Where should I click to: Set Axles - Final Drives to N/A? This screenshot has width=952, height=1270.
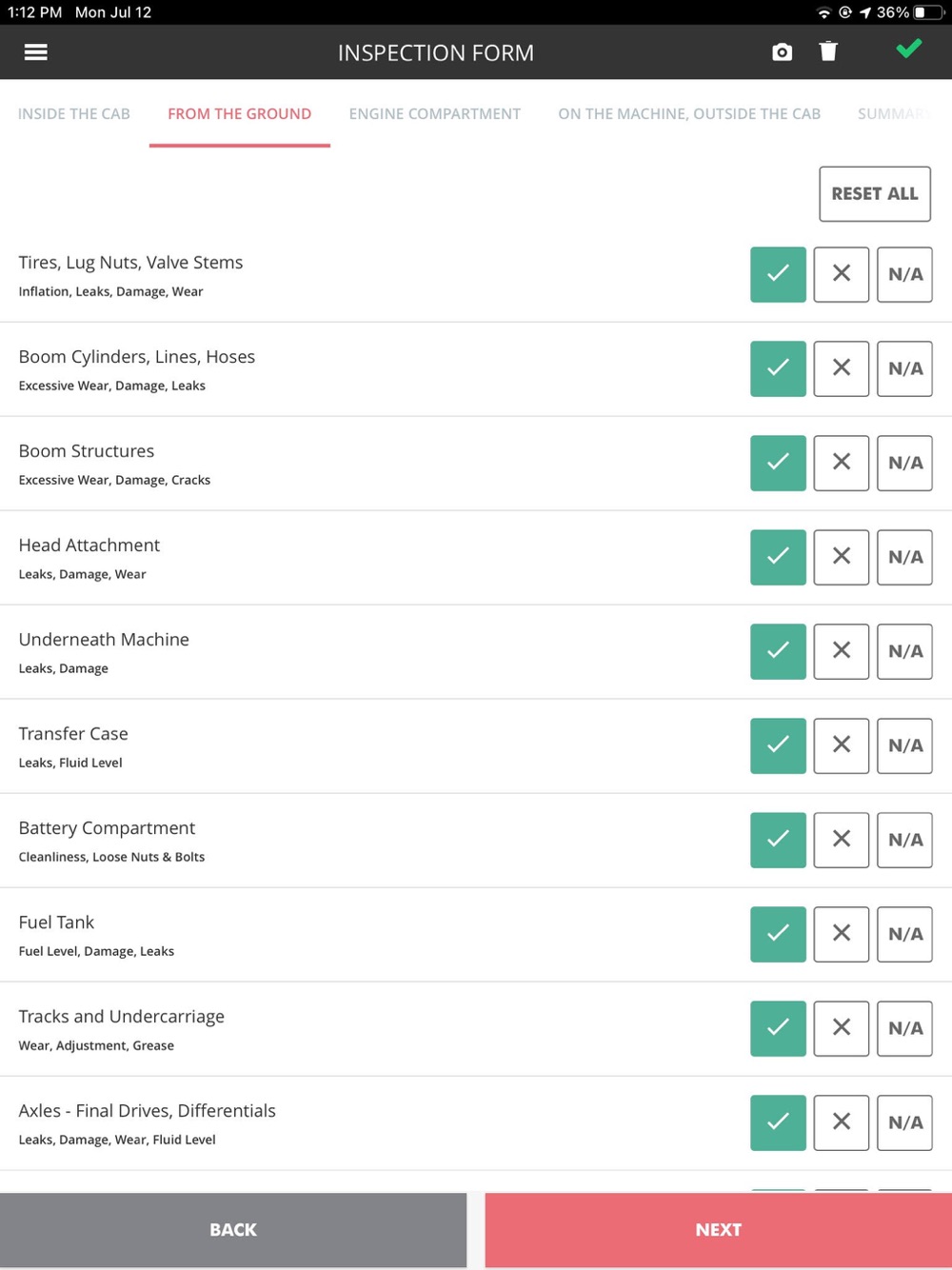[x=904, y=1122]
